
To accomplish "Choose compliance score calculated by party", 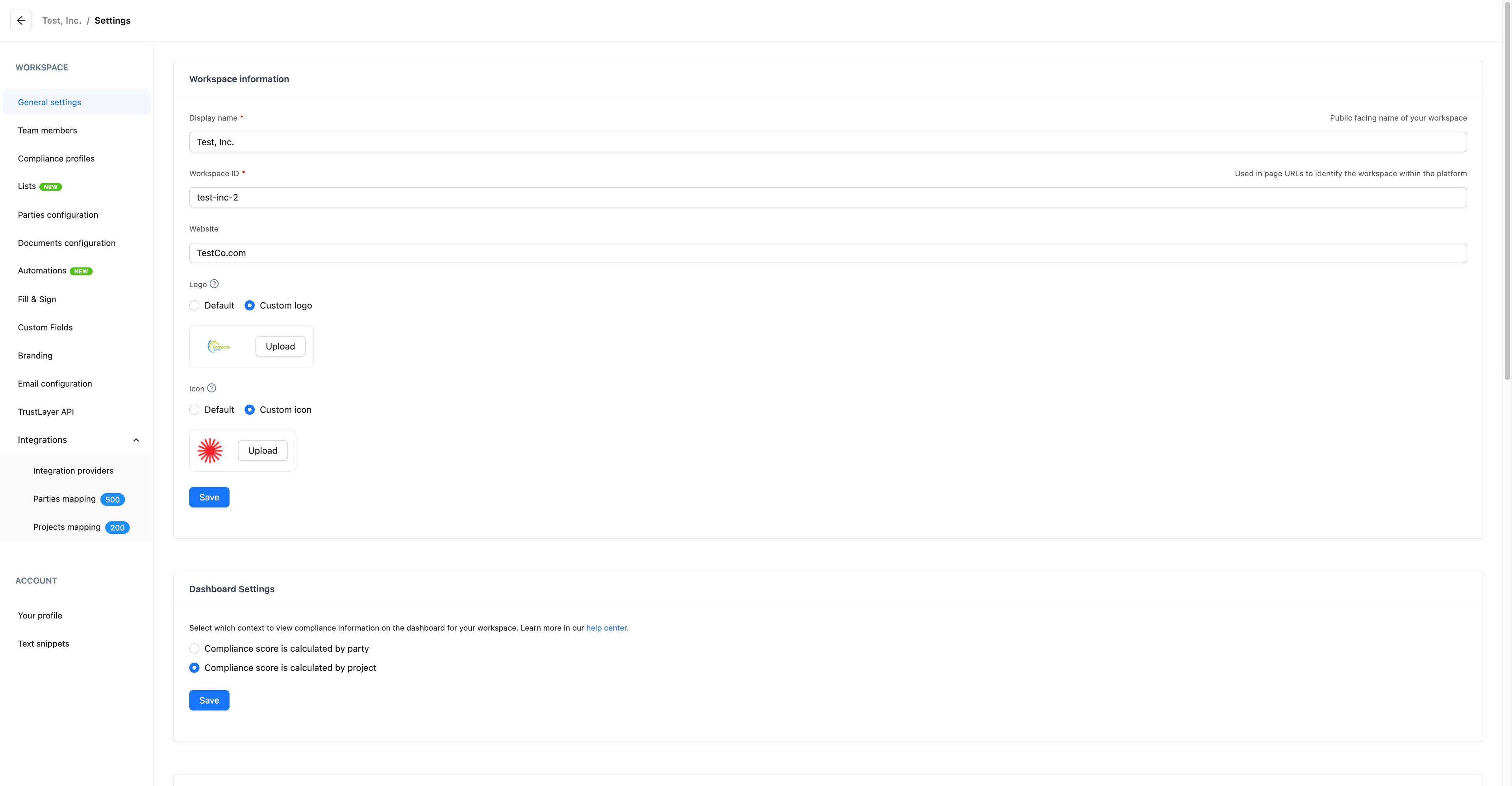I will pyautogui.click(x=194, y=648).
